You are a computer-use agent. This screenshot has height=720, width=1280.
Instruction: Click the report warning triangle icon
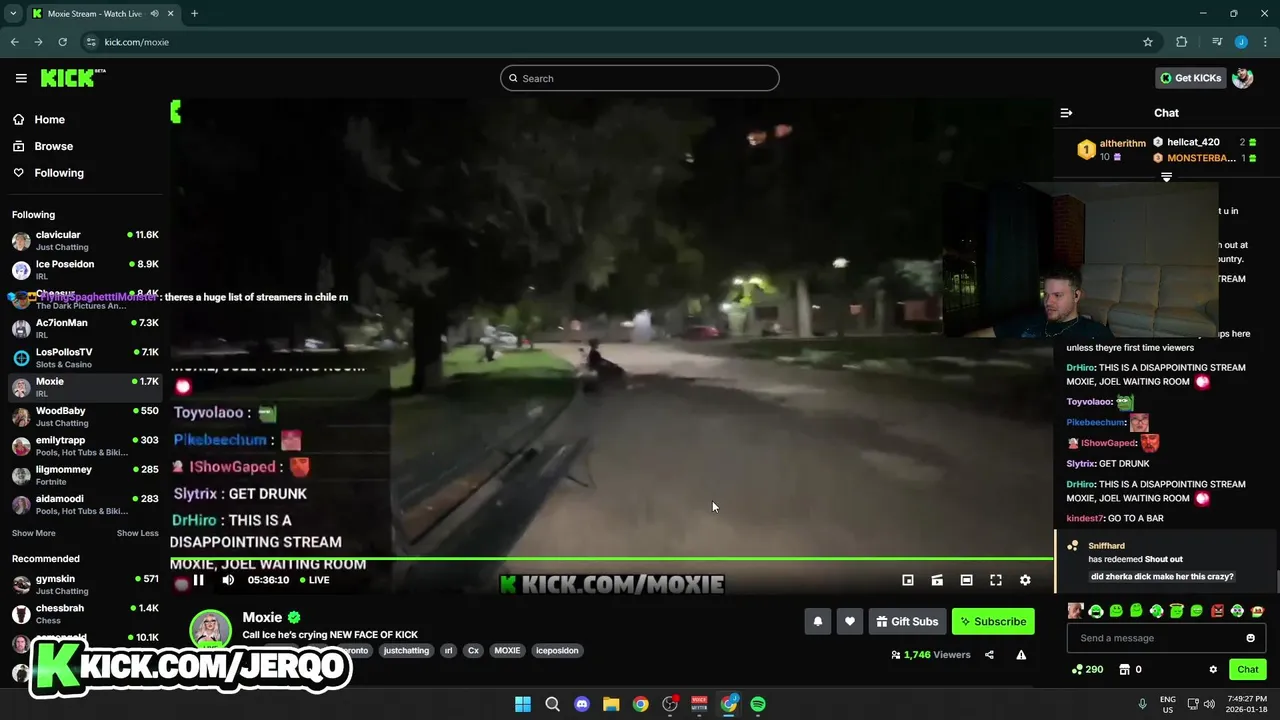[1021, 655]
